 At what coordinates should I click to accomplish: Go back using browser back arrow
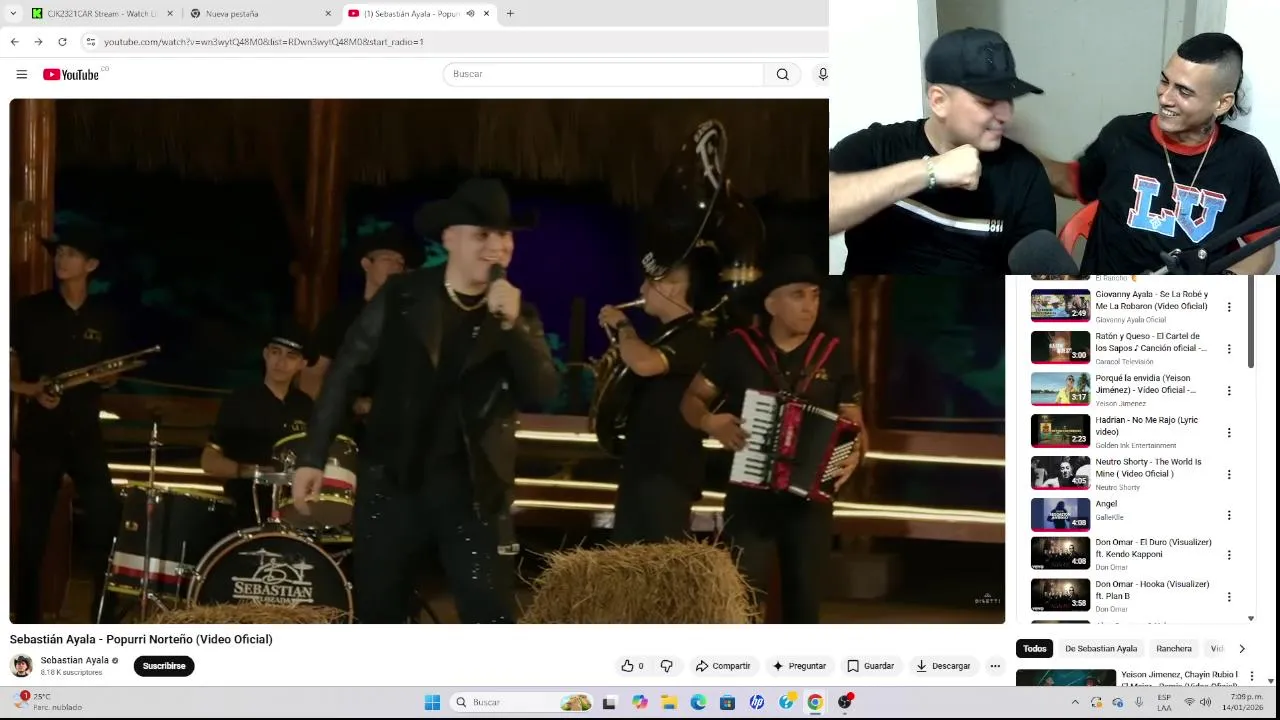point(14,42)
